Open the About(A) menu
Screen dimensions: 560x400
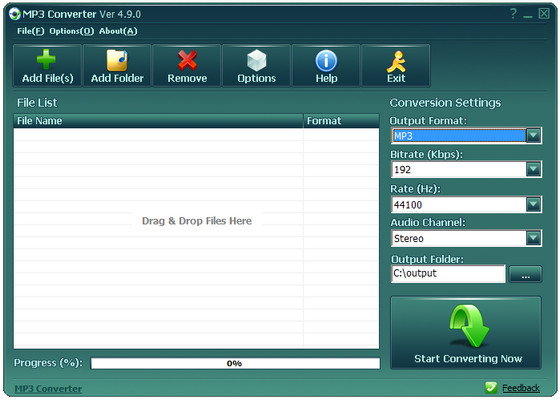(118, 31)
